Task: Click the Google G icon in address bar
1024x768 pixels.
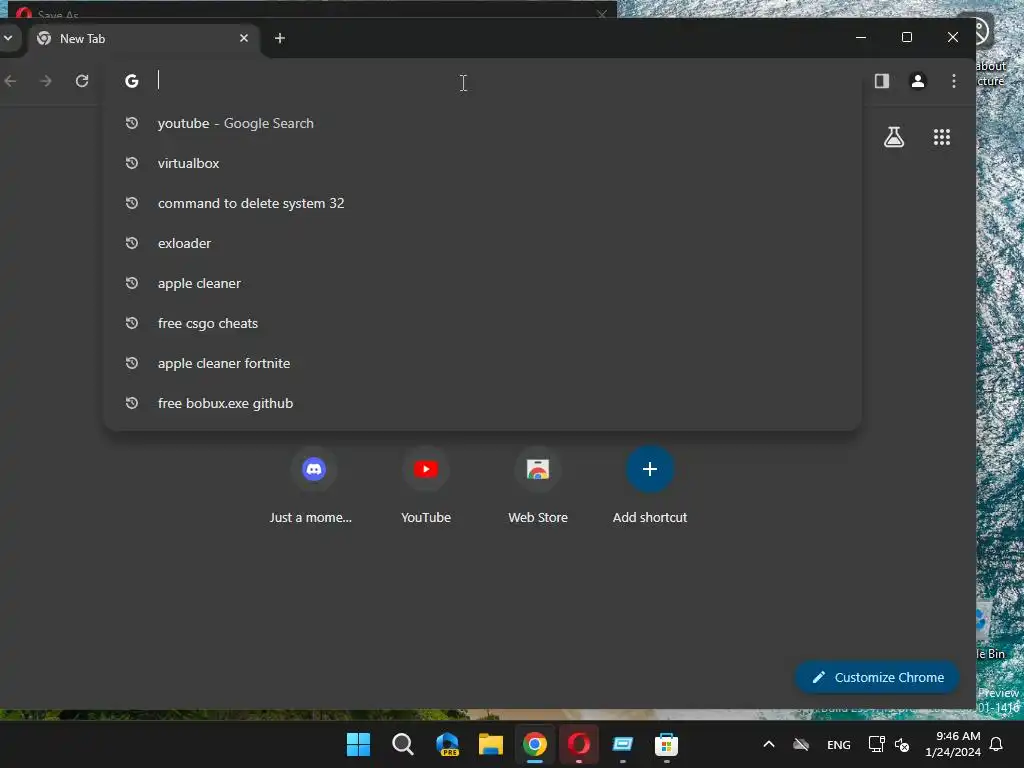Action: [x=132, y=81]
